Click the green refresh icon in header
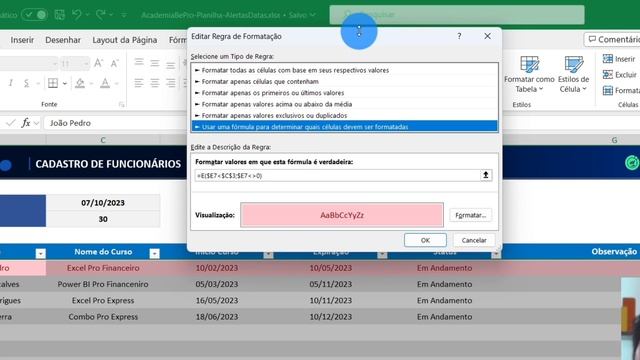The width and height of the screenshot is (640, 360). pos(632,162)
